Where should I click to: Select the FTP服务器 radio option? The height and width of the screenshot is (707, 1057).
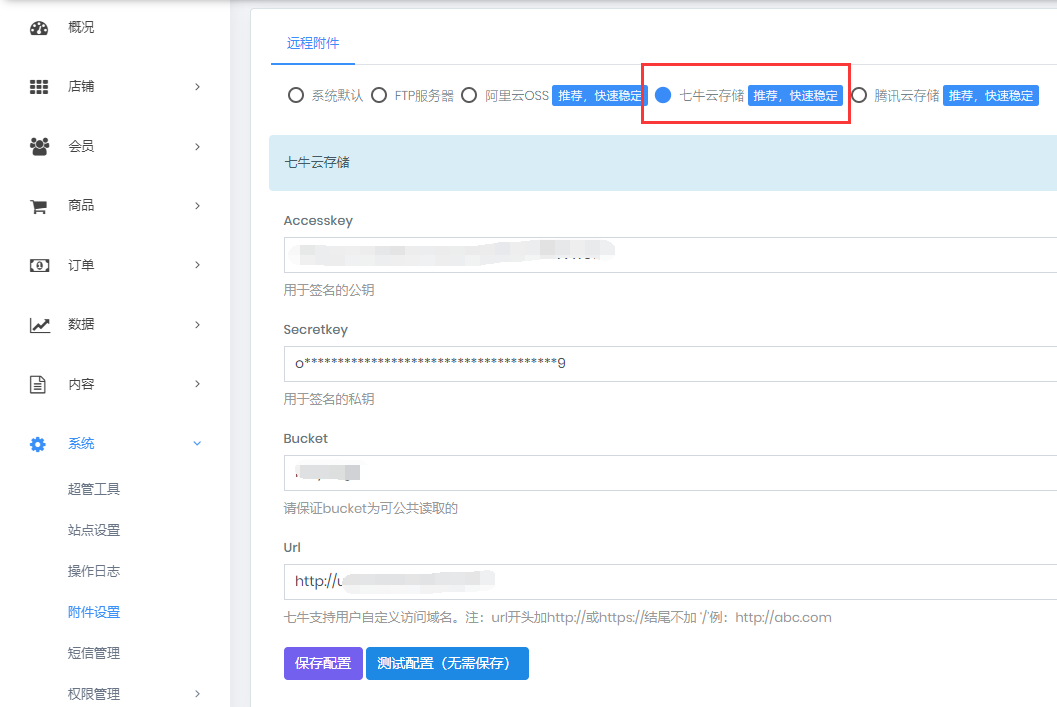tap(379, 95)
